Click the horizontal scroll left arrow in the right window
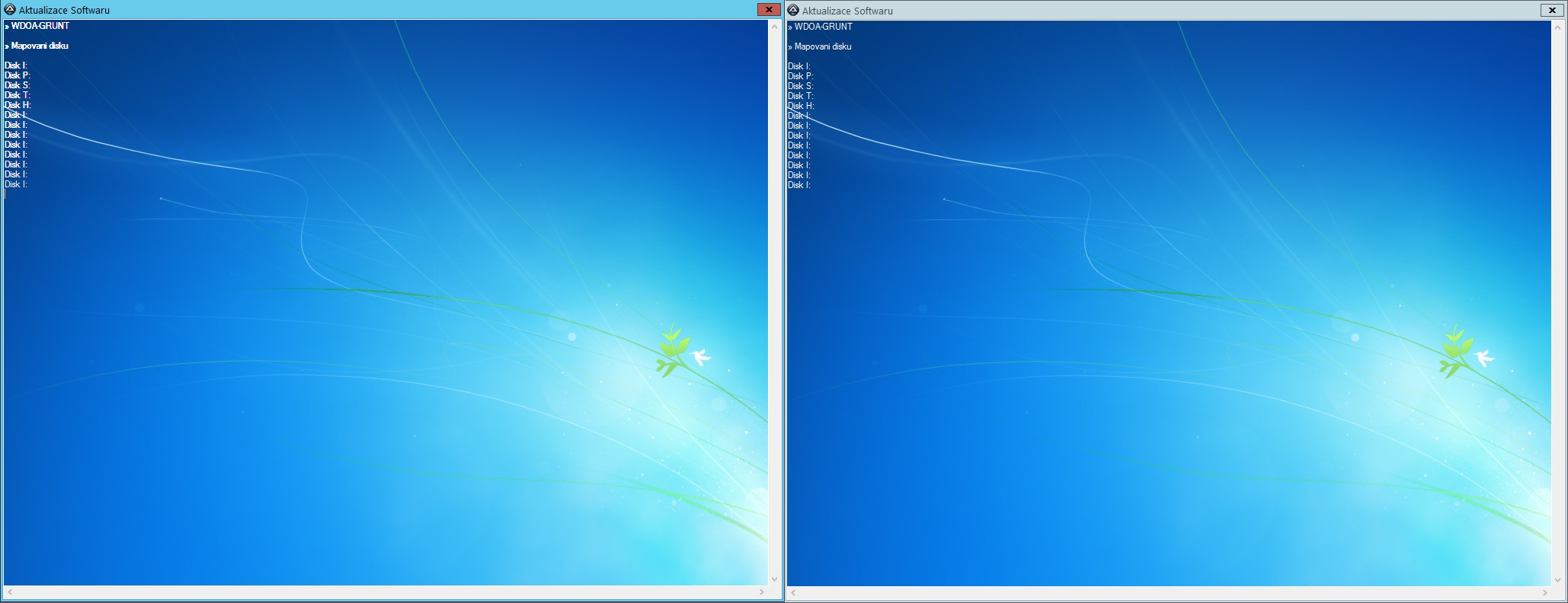The image size is (1568, 603). (x=793, y=592)
